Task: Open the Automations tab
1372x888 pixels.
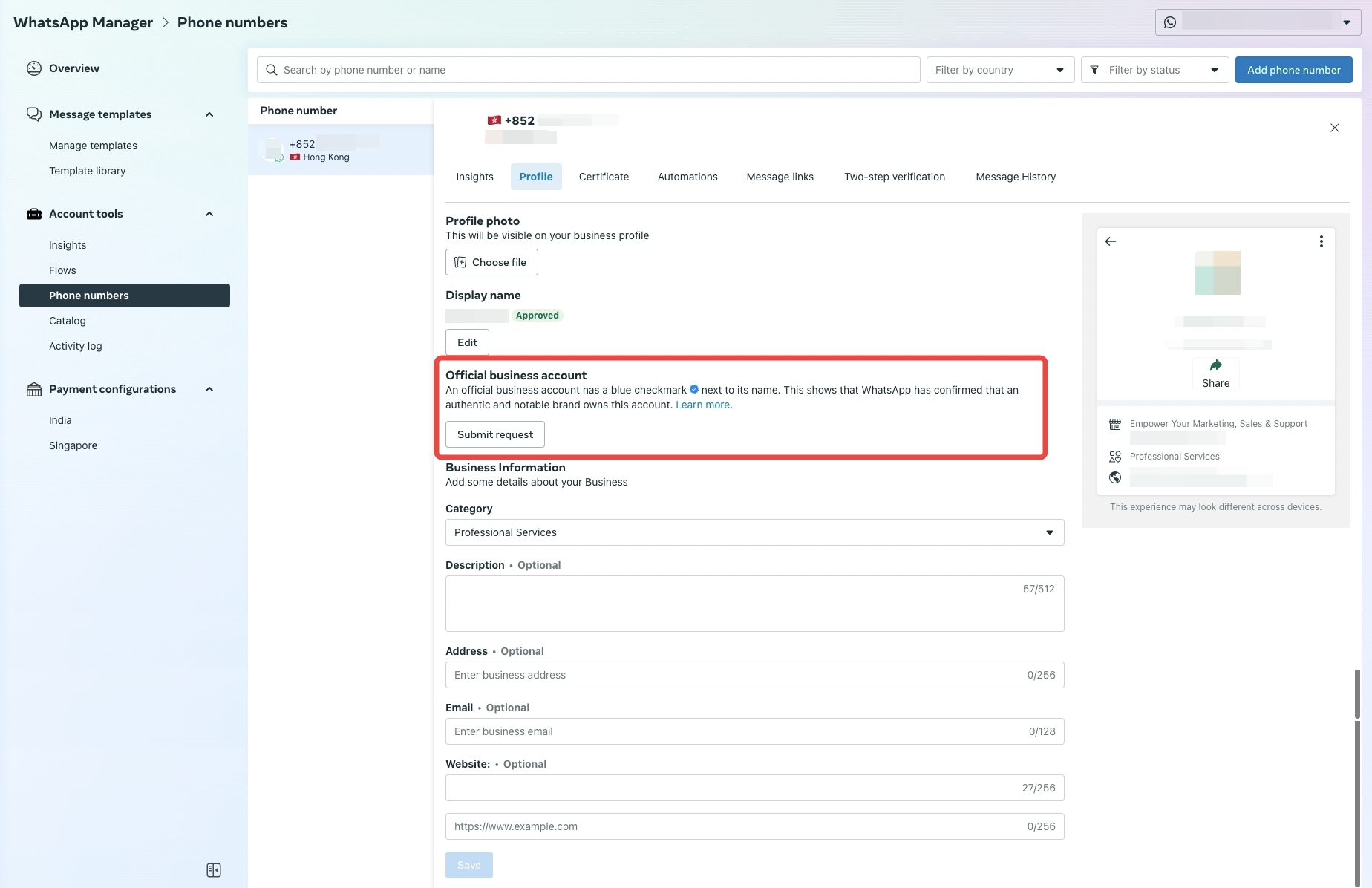Action: (x=687, y=177)
